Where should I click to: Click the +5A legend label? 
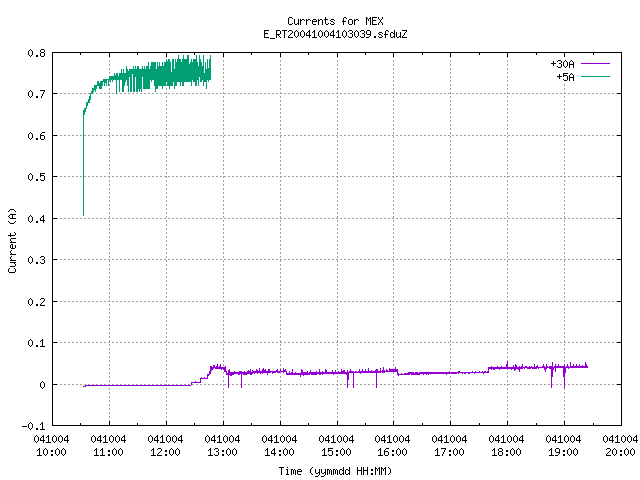(x=565, y=77)
